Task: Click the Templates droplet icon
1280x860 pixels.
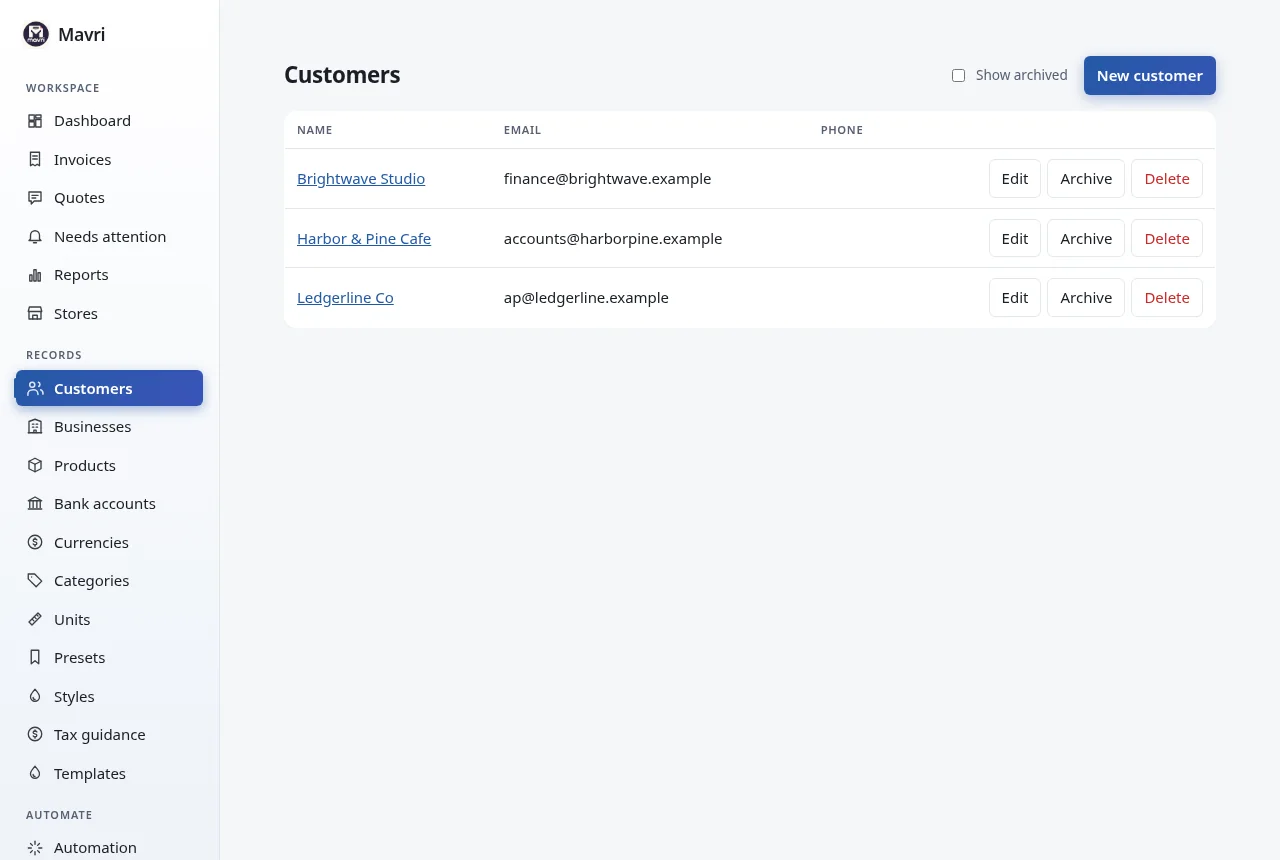Action: pyautogui.click(x=35, y=773)
